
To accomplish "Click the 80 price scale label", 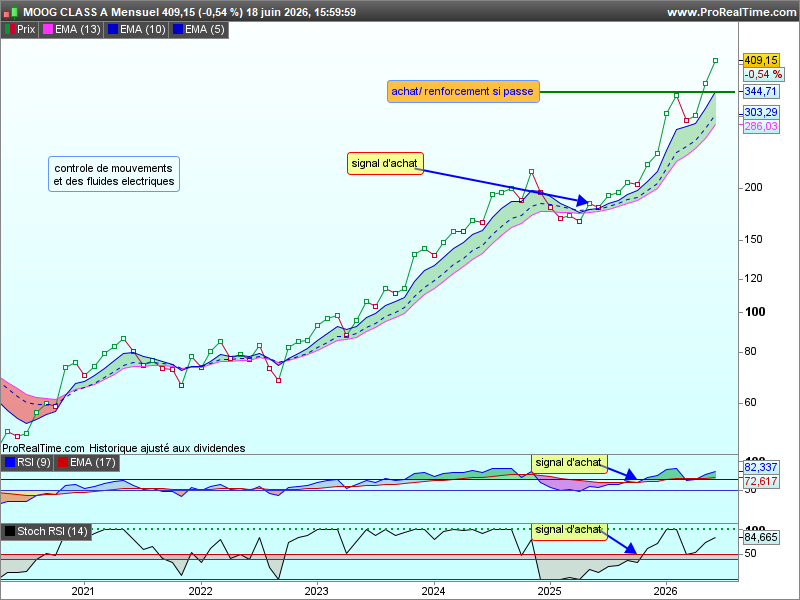I will point(751,352).
